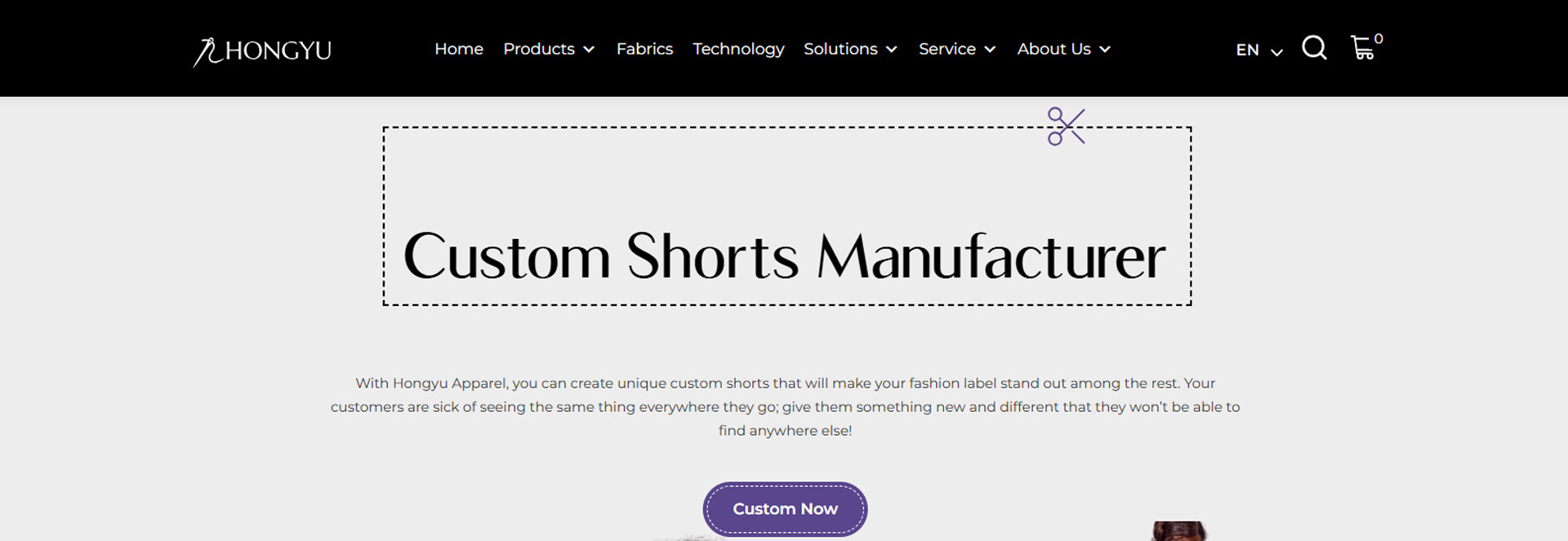This screenshot has width=1568, height=541.
Task: Click the Hongyu Apparel intro paragraph
Action: coord(785,406)
